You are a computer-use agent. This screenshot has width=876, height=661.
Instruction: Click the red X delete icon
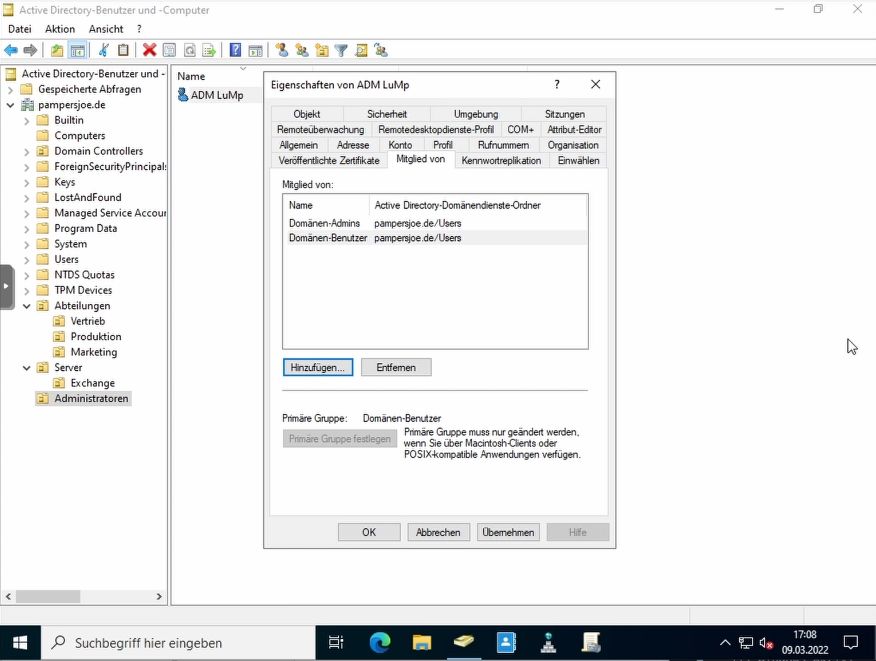[149, 50]
